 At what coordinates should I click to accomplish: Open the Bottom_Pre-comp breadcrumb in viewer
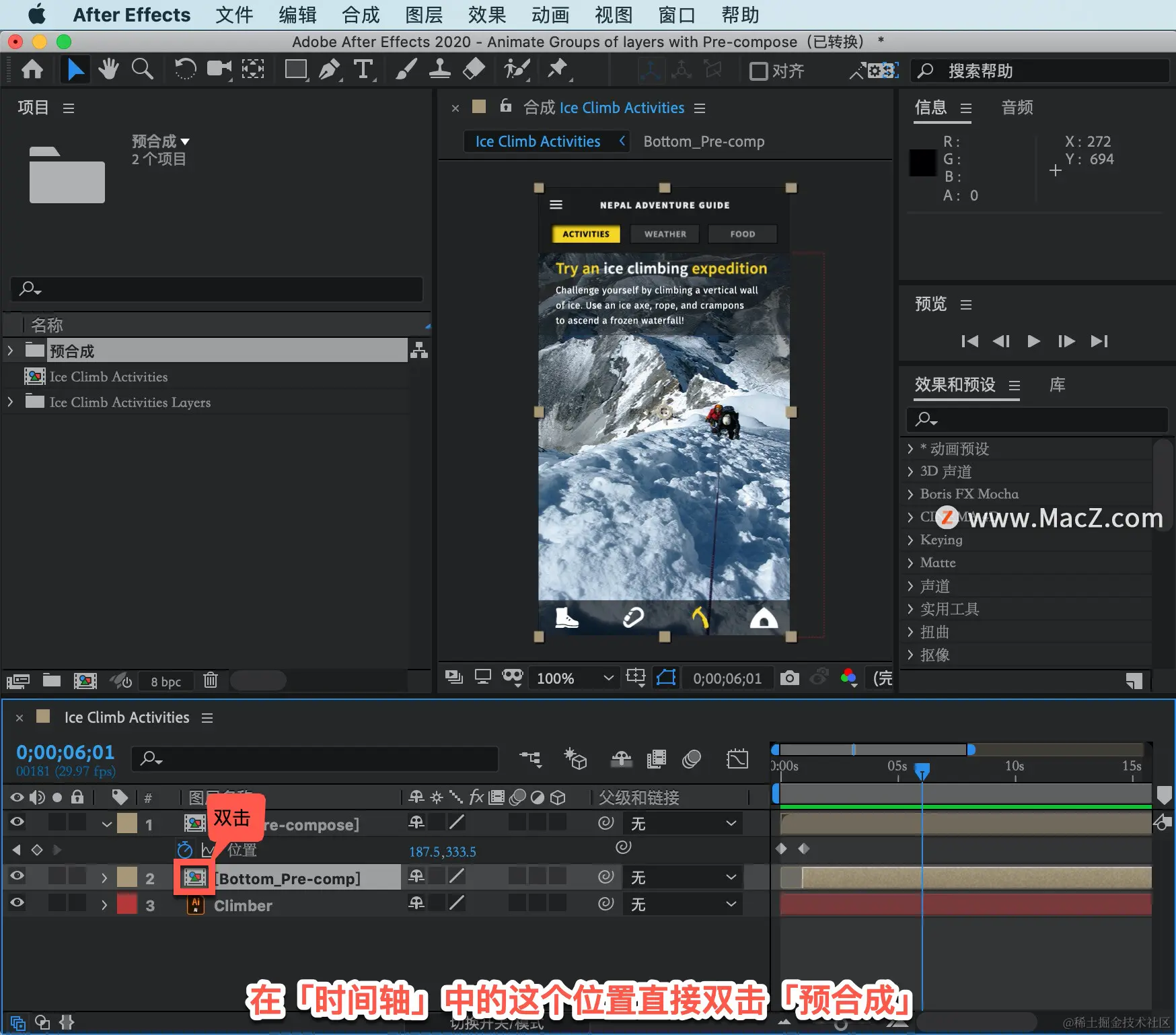click(x=704, y=141)
